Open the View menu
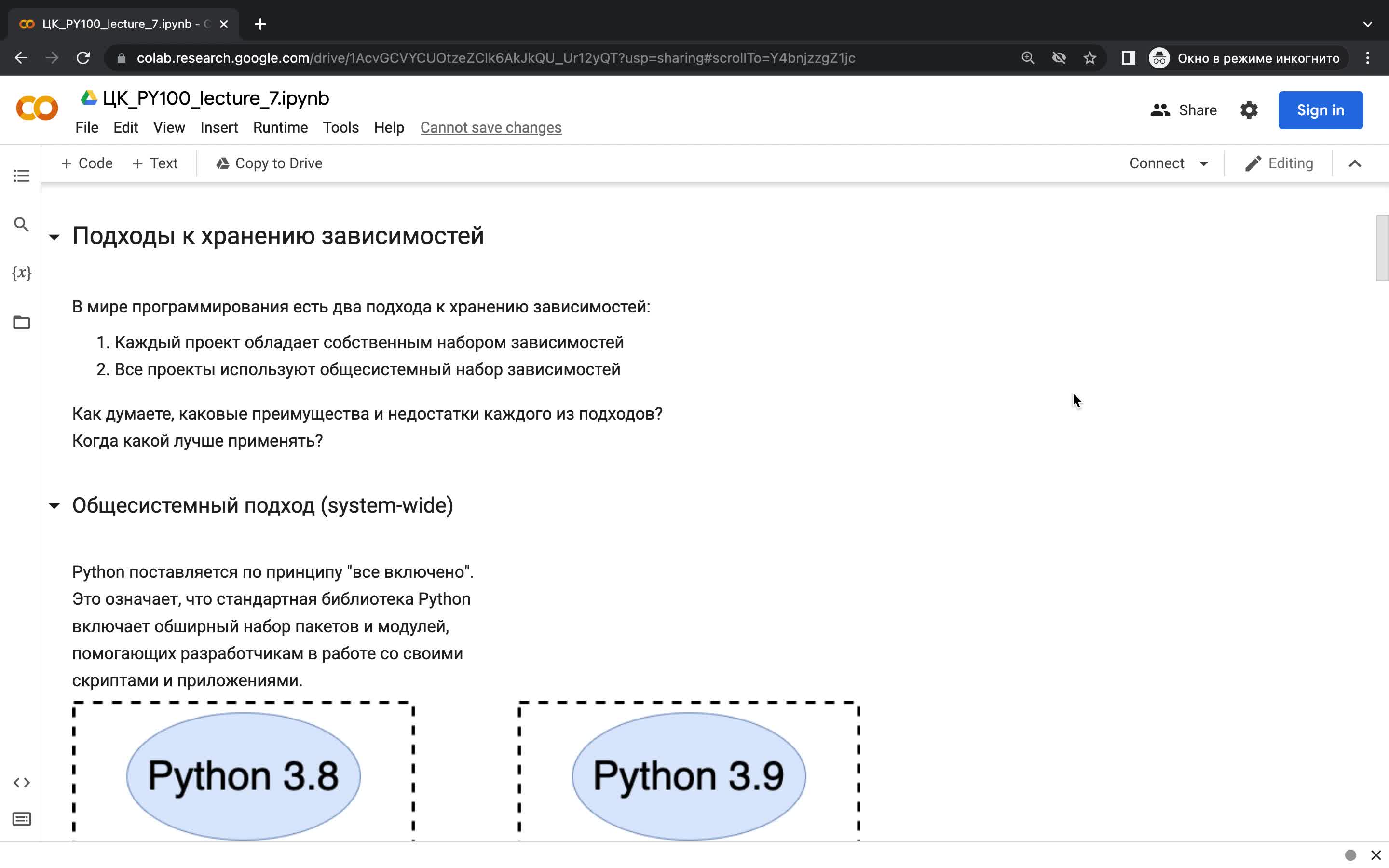This screenshot has width=1389, height=868. coord(169,127)
